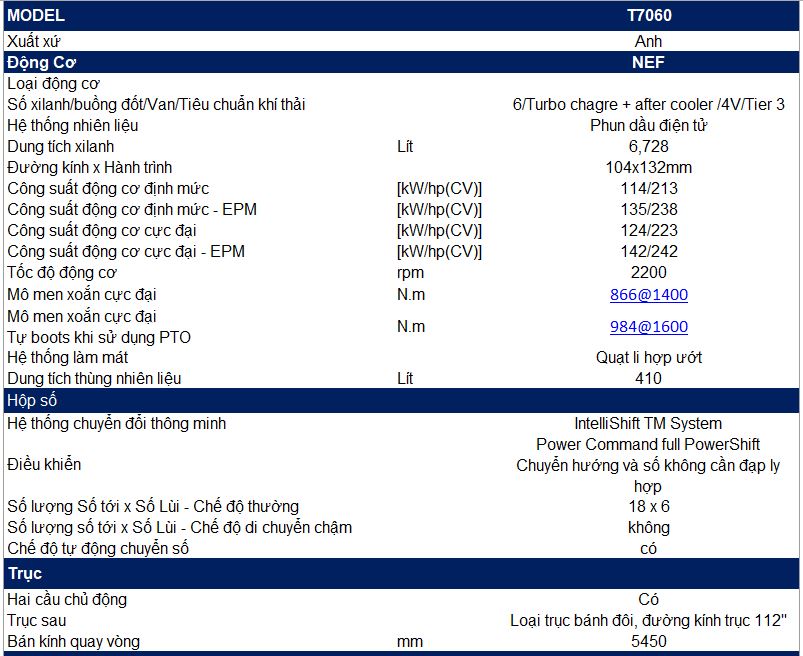
Task: Select the Hộp số section header
Action: tap(32, 400)
